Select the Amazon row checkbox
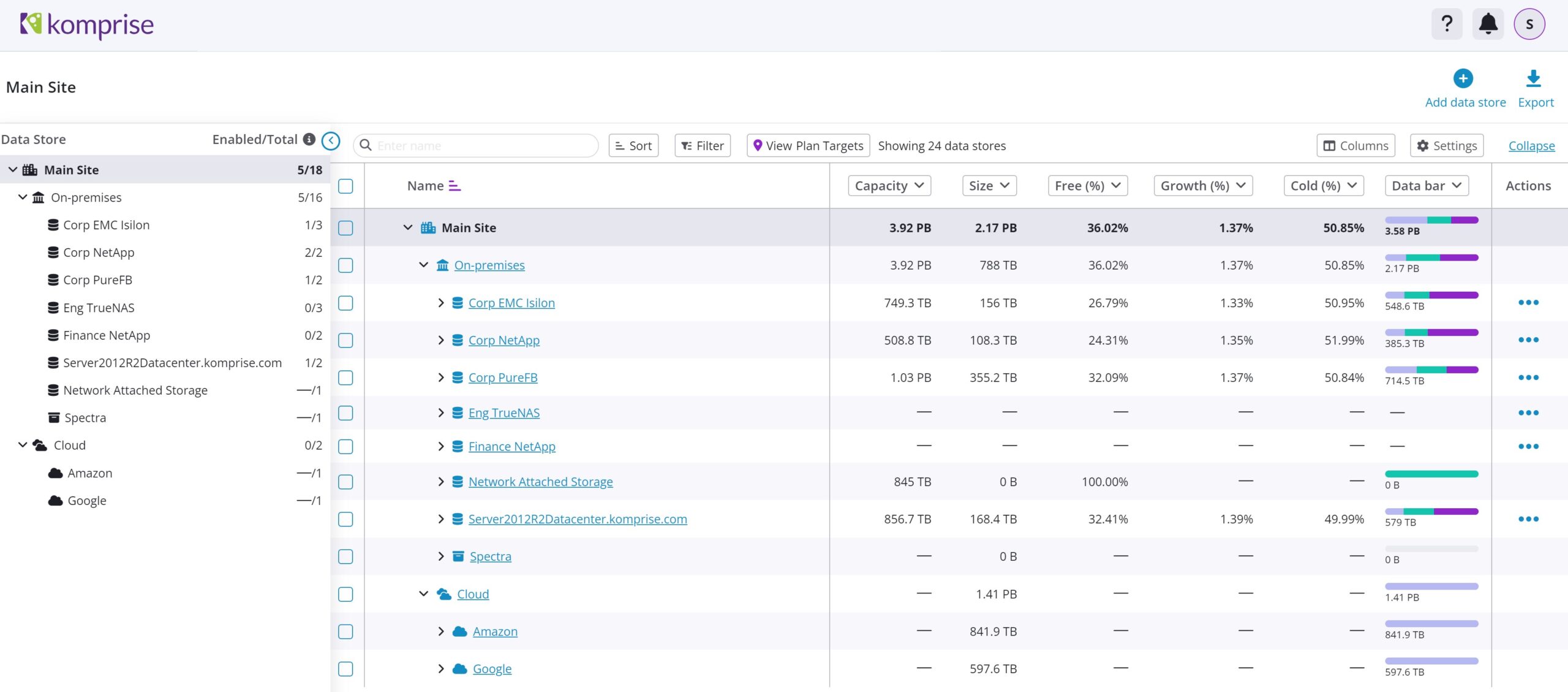The height and width of the screenshot is (692, 1568). [x=345, y=631]
